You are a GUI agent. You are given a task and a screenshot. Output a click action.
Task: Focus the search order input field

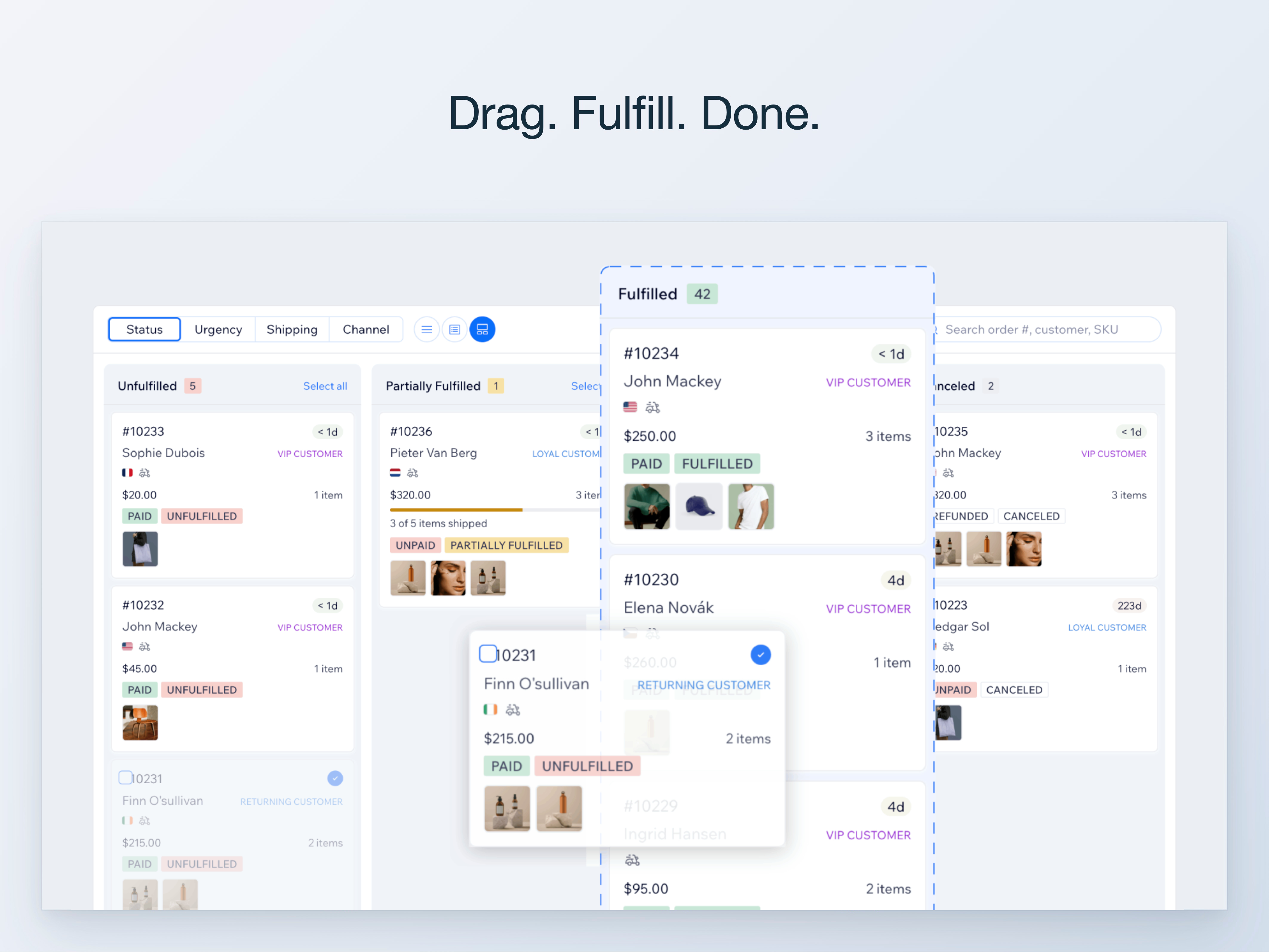[x=1044, y=329]
